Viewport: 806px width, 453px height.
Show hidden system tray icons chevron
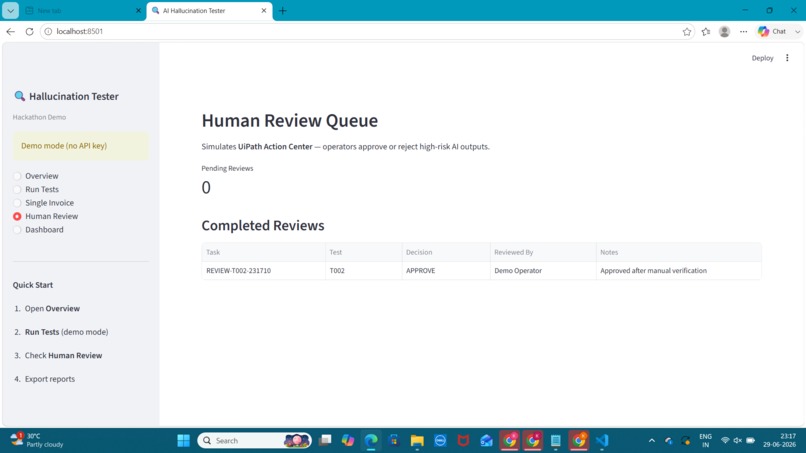point(652,441)
